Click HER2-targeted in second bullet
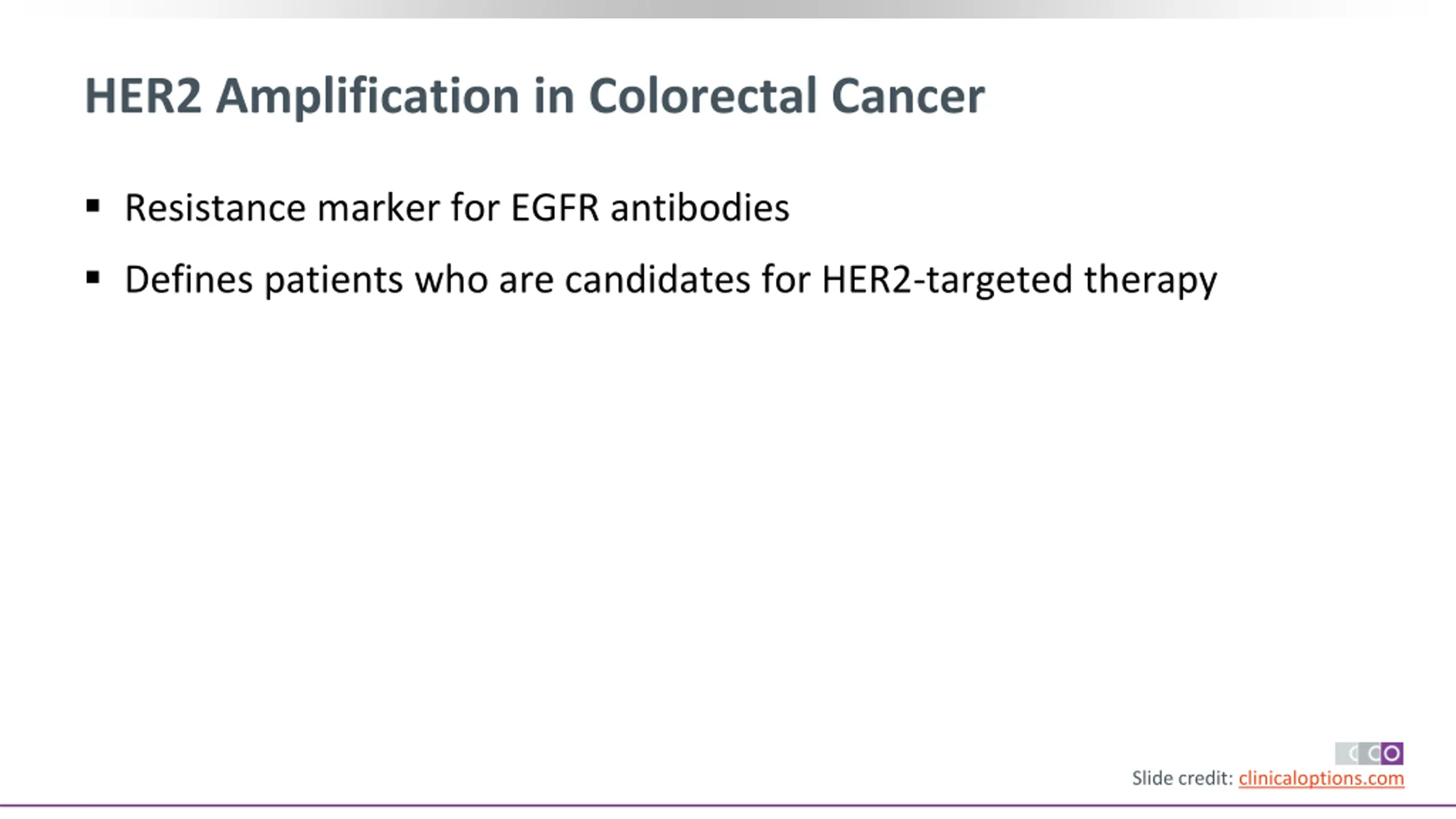The height and width of the screenshot is (819, 1456). pos(948,280)
